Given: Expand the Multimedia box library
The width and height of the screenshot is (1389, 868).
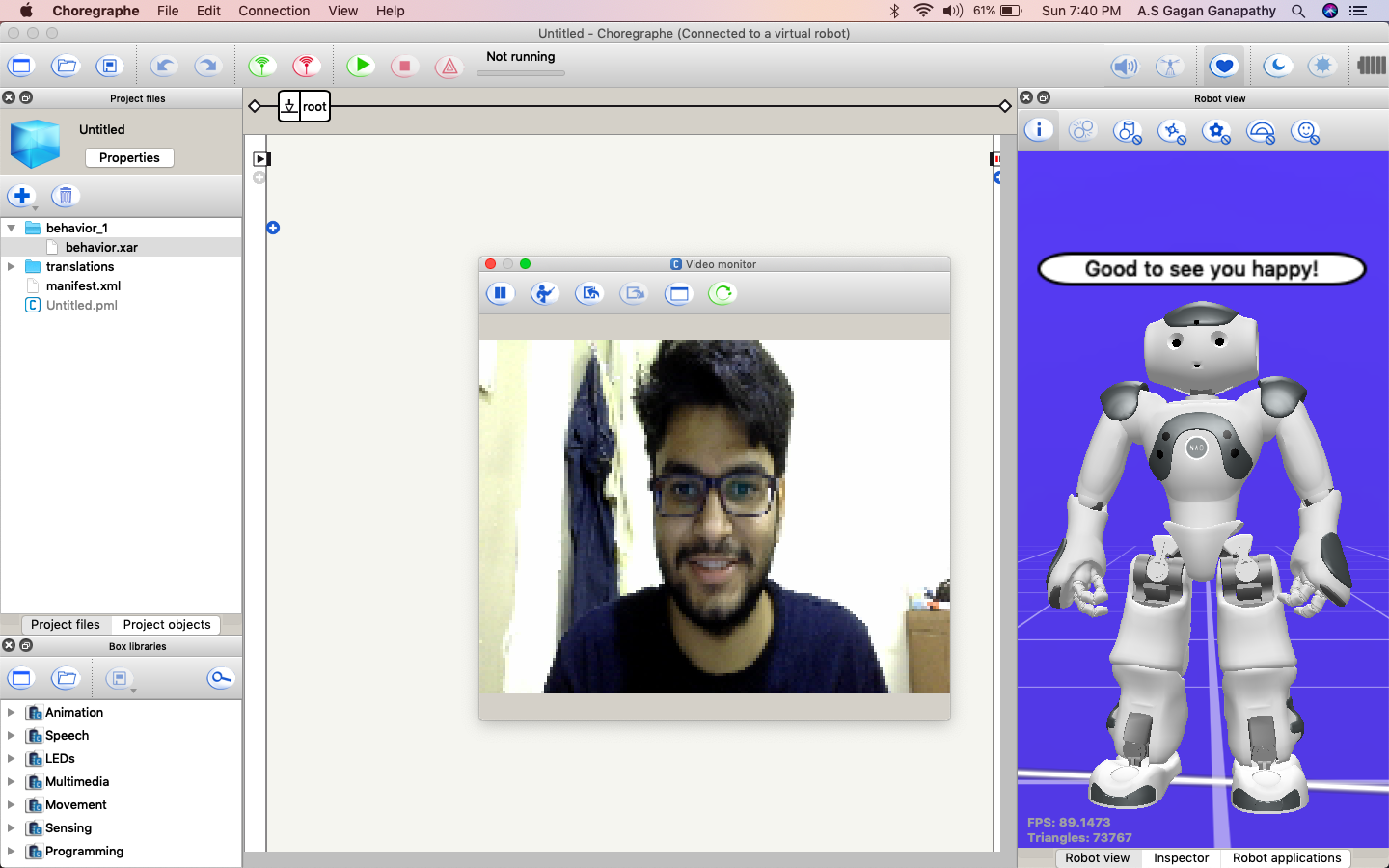Looking at the screenshot, I should [x=11, y=781].
